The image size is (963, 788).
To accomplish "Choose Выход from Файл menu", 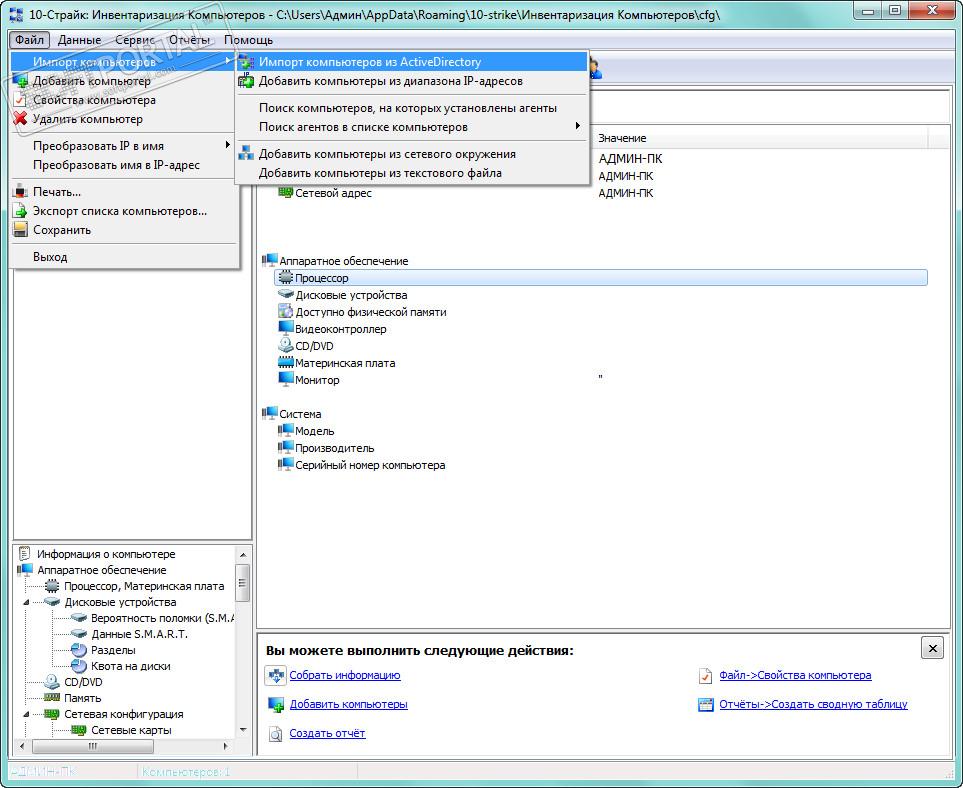I will click(123, 257).
